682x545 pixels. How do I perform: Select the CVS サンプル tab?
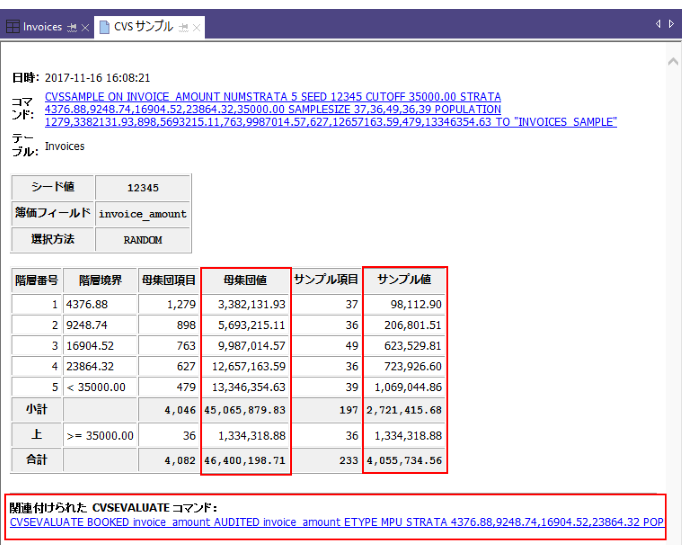pos(144,27)
